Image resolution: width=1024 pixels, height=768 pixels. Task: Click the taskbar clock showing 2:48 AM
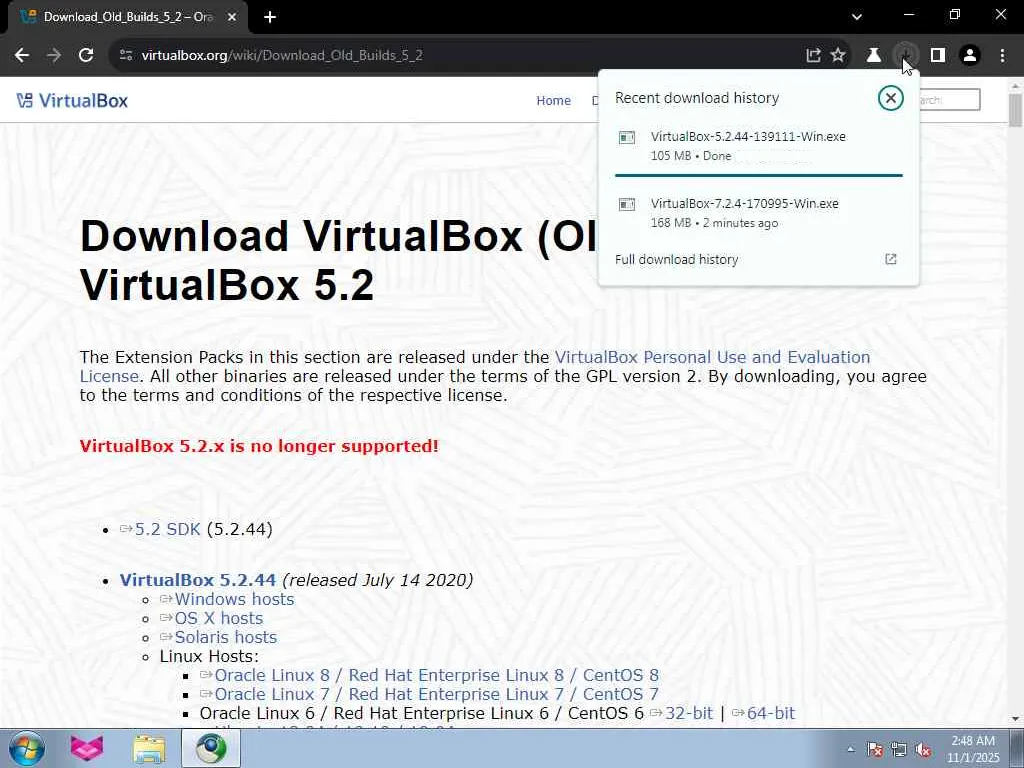973,749
